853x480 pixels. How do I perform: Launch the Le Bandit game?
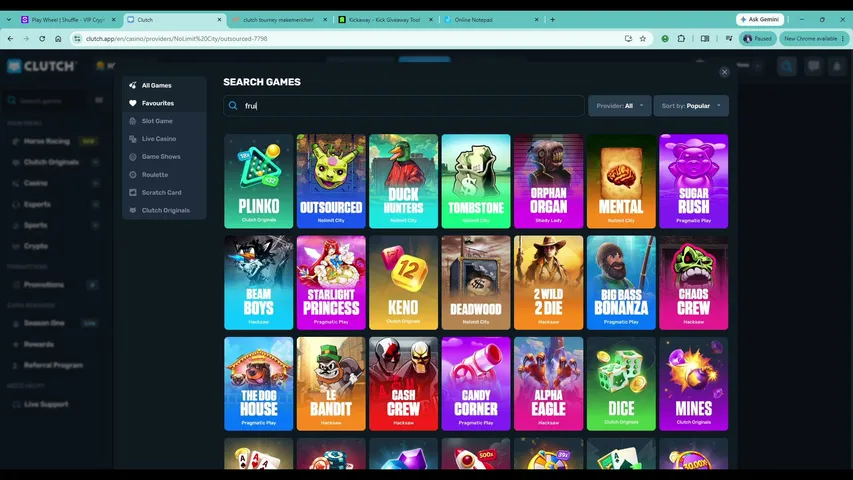pos(331,384)
